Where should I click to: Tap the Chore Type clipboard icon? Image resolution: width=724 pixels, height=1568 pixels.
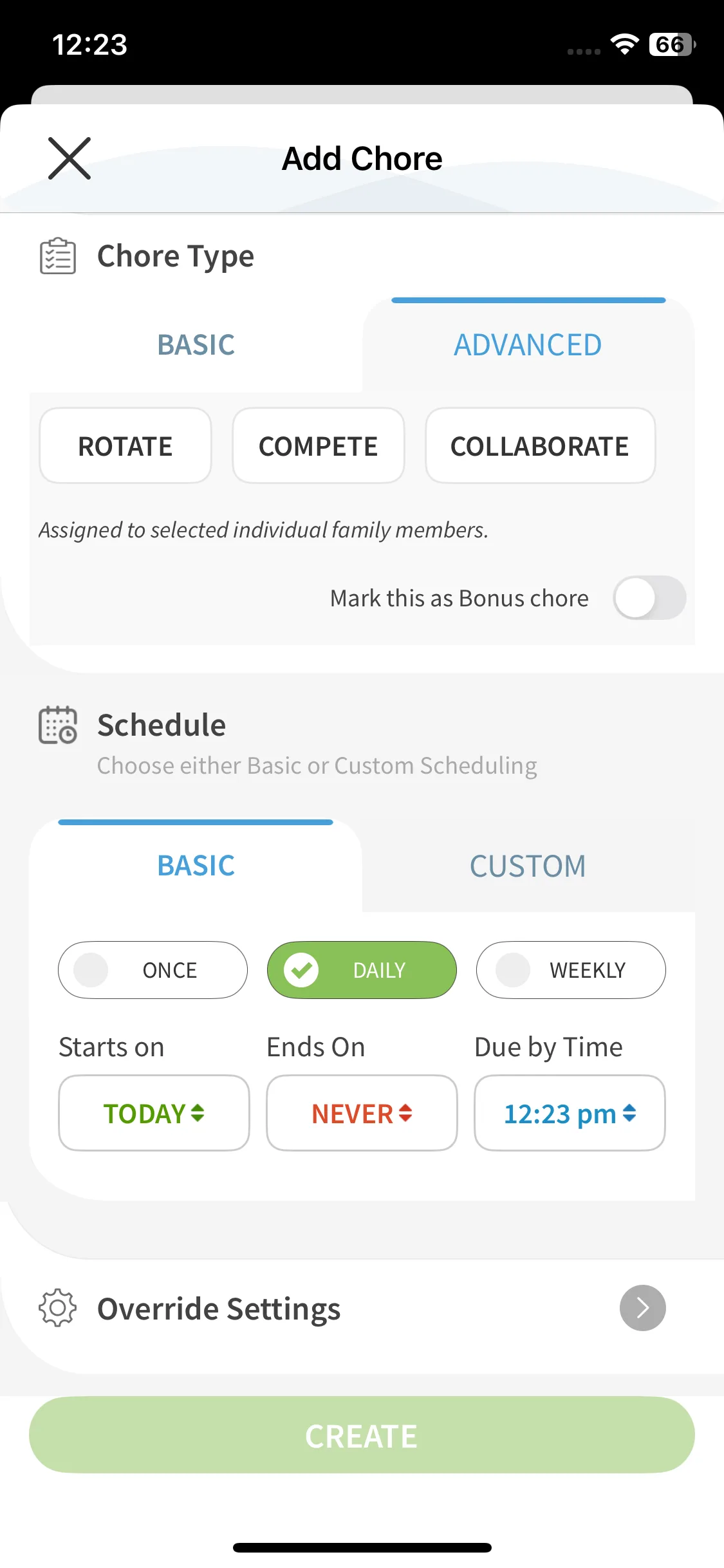point(58,256)
